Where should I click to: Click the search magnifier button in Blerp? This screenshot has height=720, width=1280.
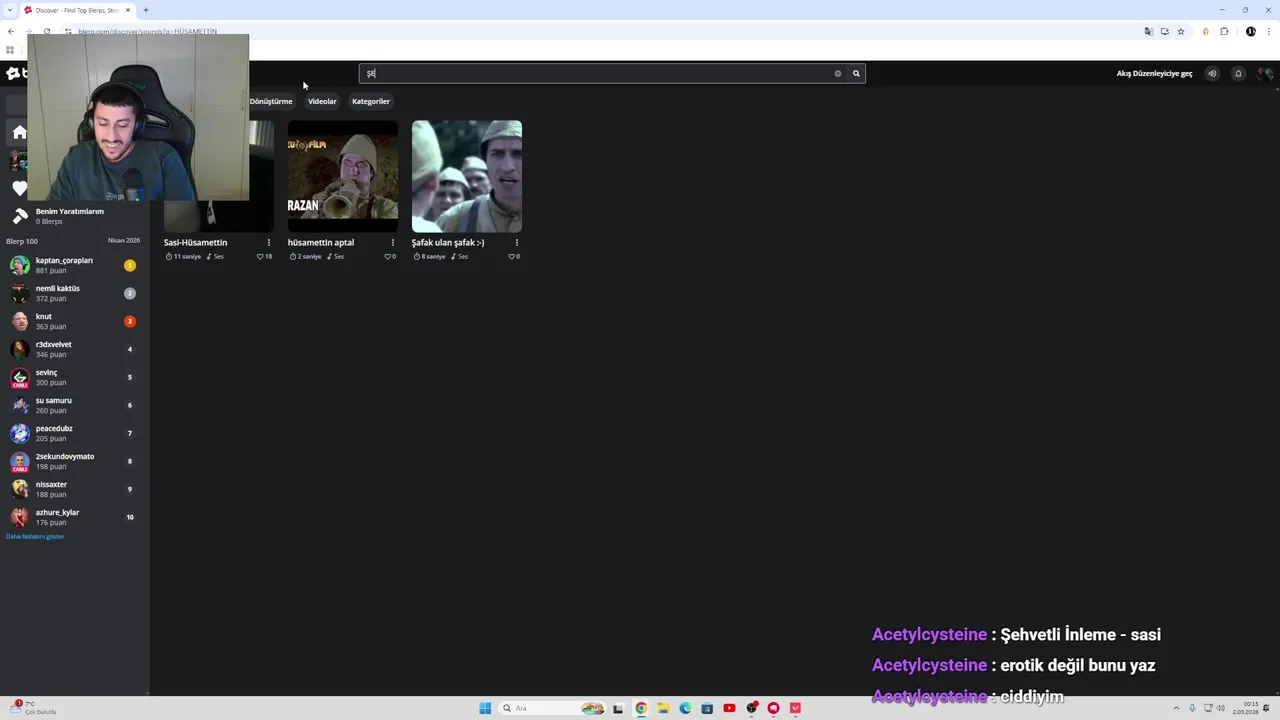[x=856, y=73]
